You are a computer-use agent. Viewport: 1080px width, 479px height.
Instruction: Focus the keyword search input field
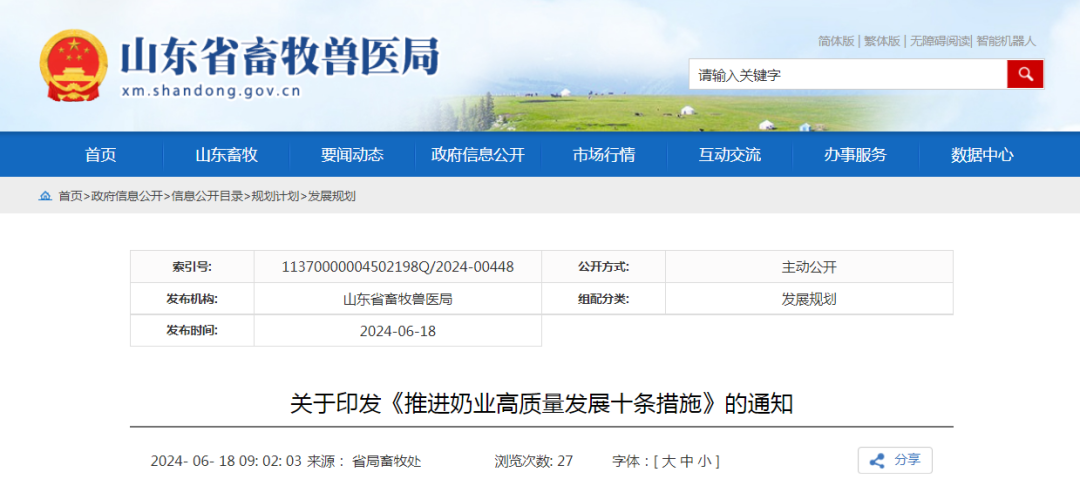click(x=848, y=74)
